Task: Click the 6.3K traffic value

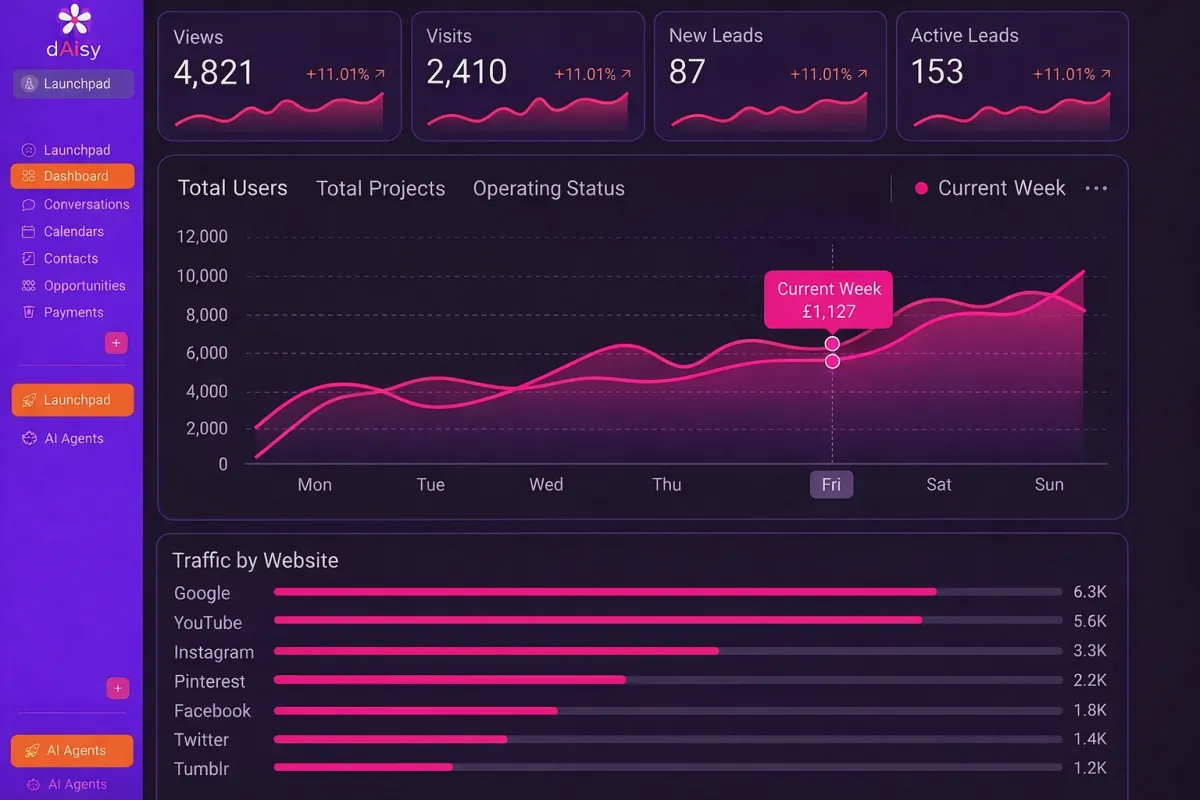Action: tap(1090, 592)
